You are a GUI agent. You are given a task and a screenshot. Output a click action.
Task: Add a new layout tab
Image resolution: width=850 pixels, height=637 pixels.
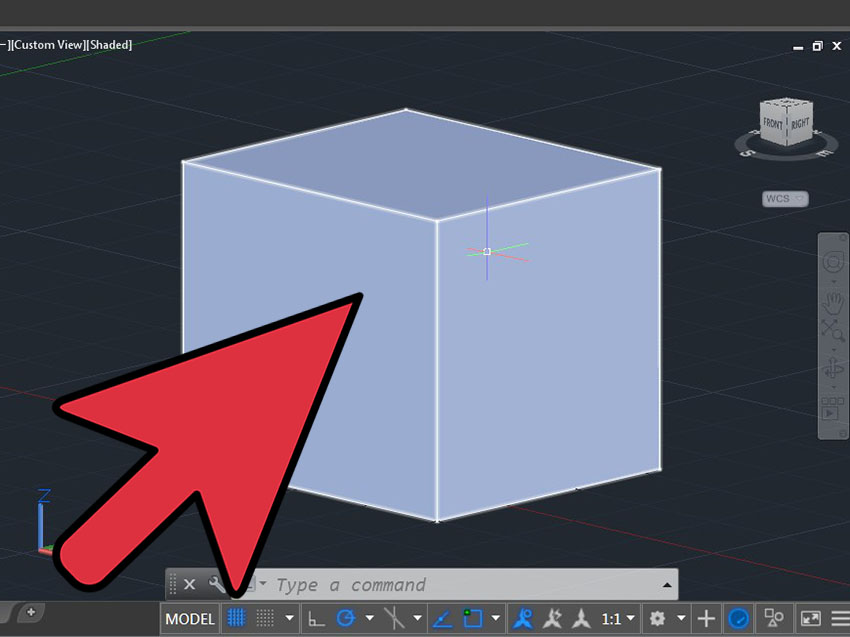(x=31, y=612)
